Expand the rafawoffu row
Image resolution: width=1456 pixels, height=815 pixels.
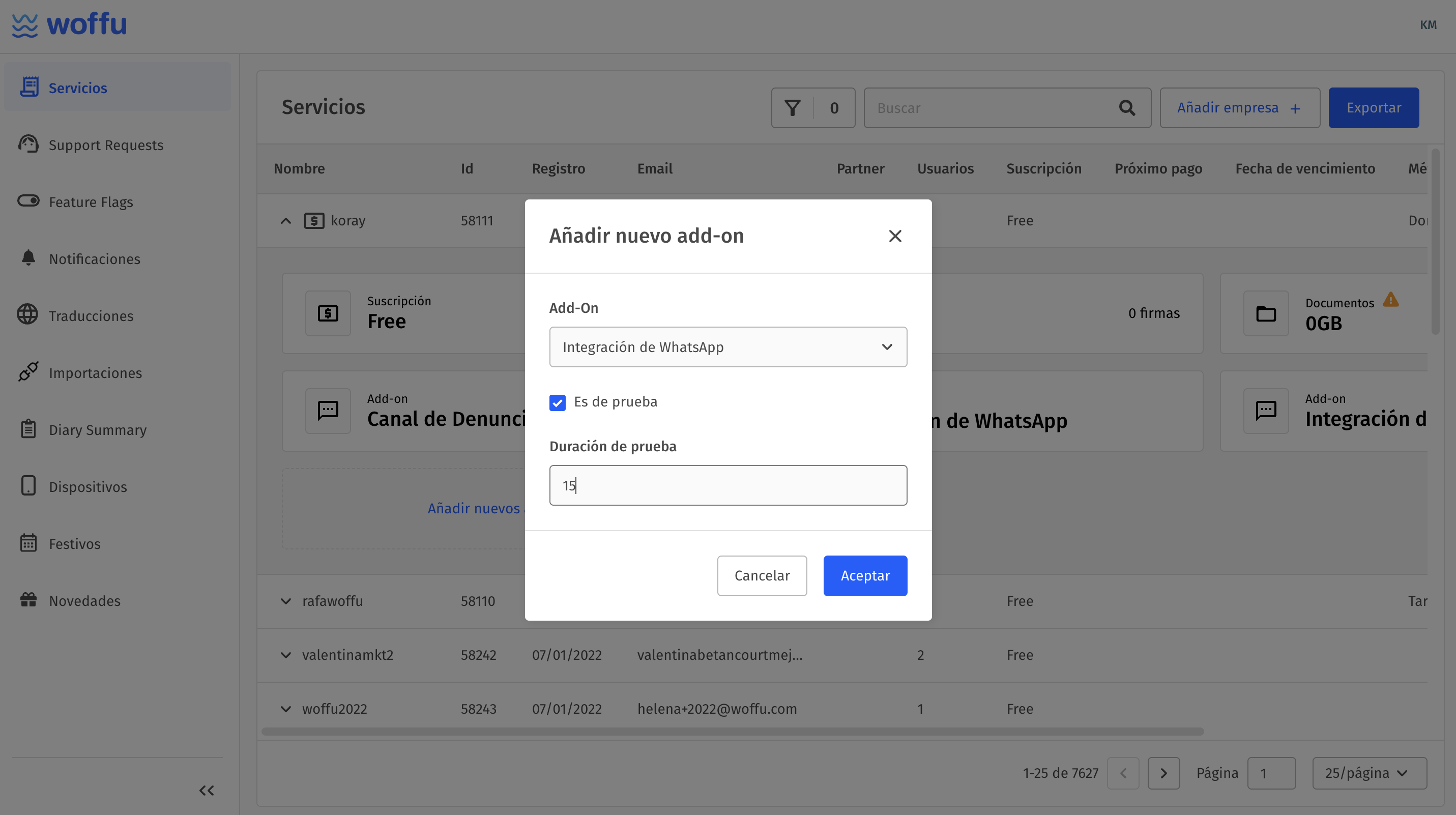coord(286,601)
